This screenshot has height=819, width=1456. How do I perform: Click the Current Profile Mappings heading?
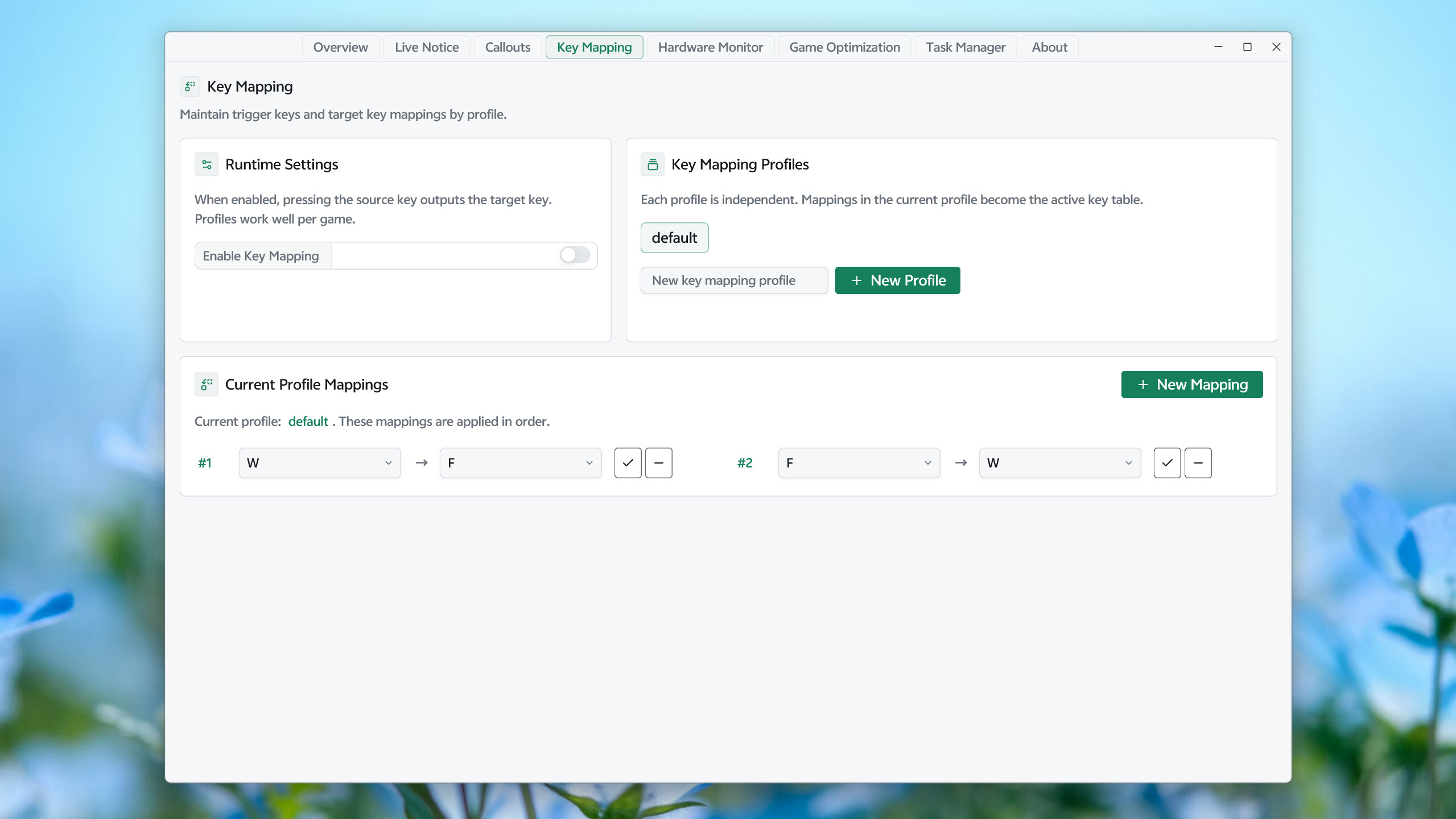coord(307,384)
